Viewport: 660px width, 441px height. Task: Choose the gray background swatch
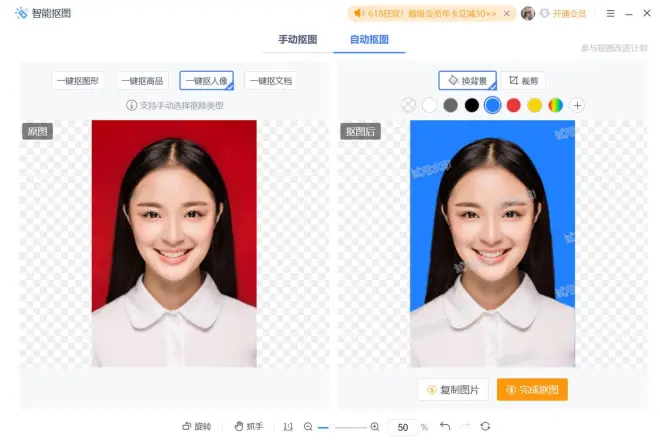[x=450, y=105]
